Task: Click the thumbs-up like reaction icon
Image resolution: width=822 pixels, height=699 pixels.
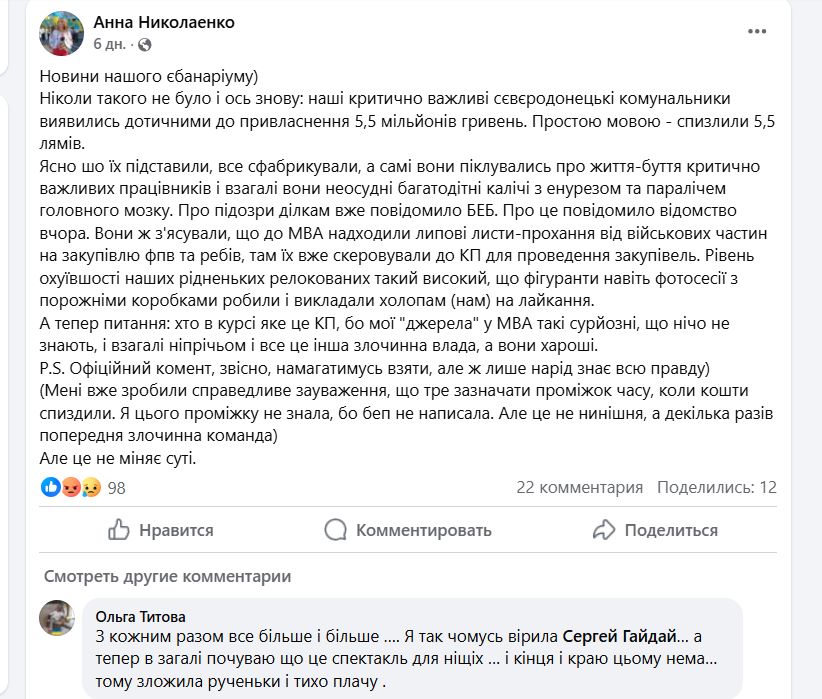Action: [50, 488]
